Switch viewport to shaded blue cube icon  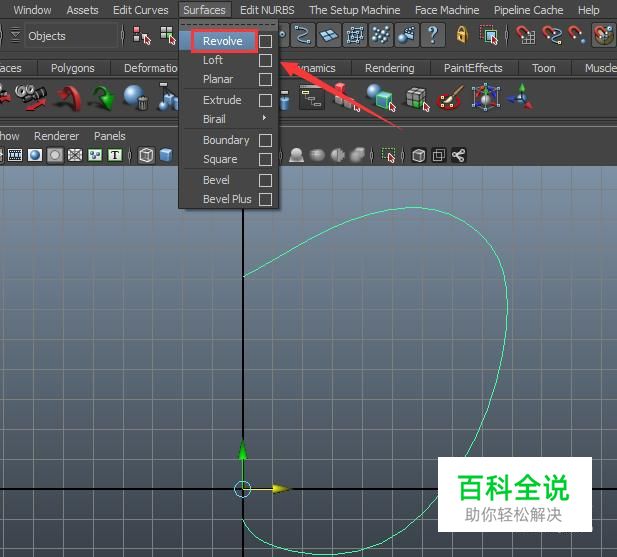(166, 155)
